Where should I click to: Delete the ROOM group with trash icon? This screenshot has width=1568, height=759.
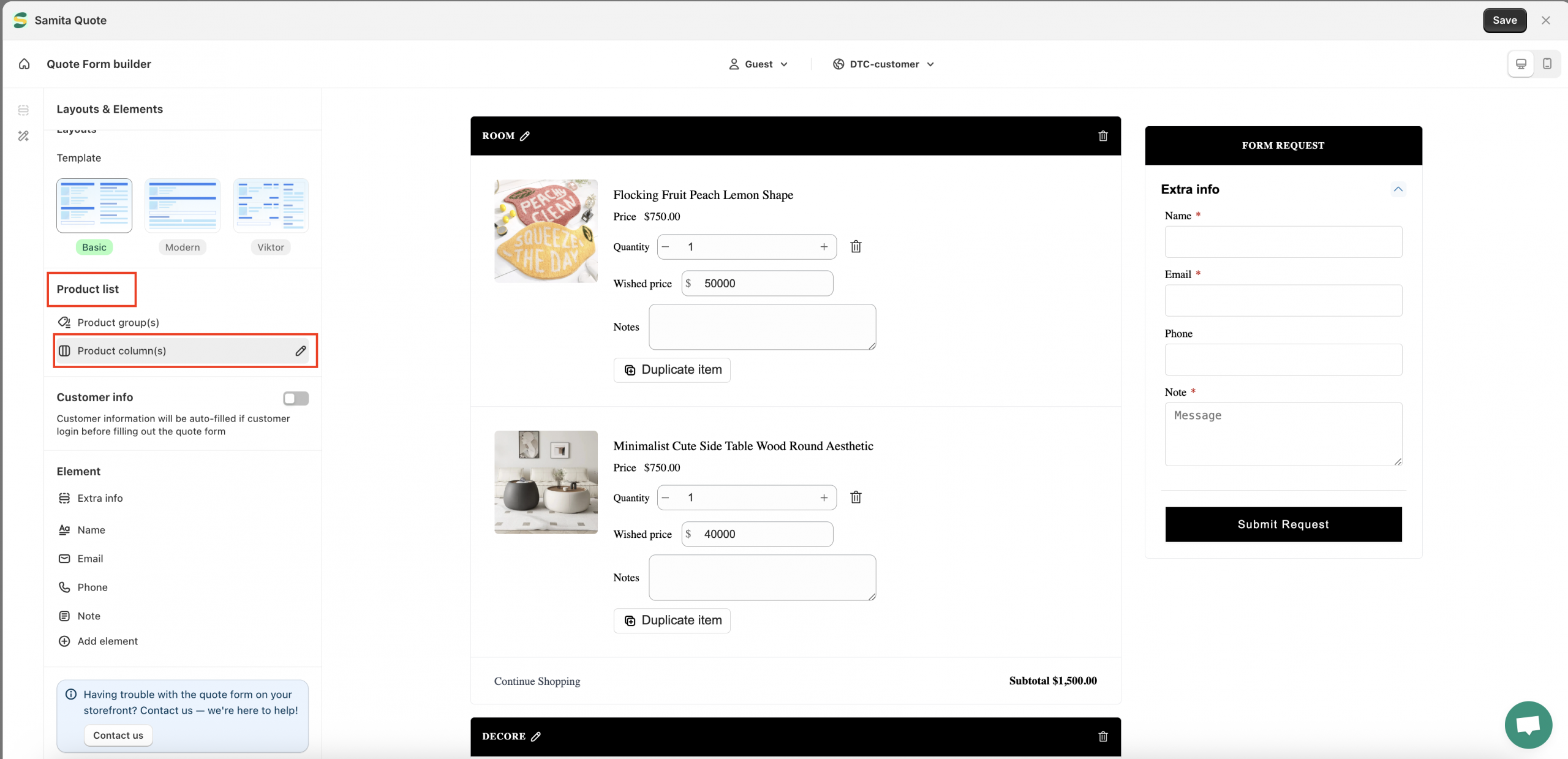click(x=1103, y=136)
